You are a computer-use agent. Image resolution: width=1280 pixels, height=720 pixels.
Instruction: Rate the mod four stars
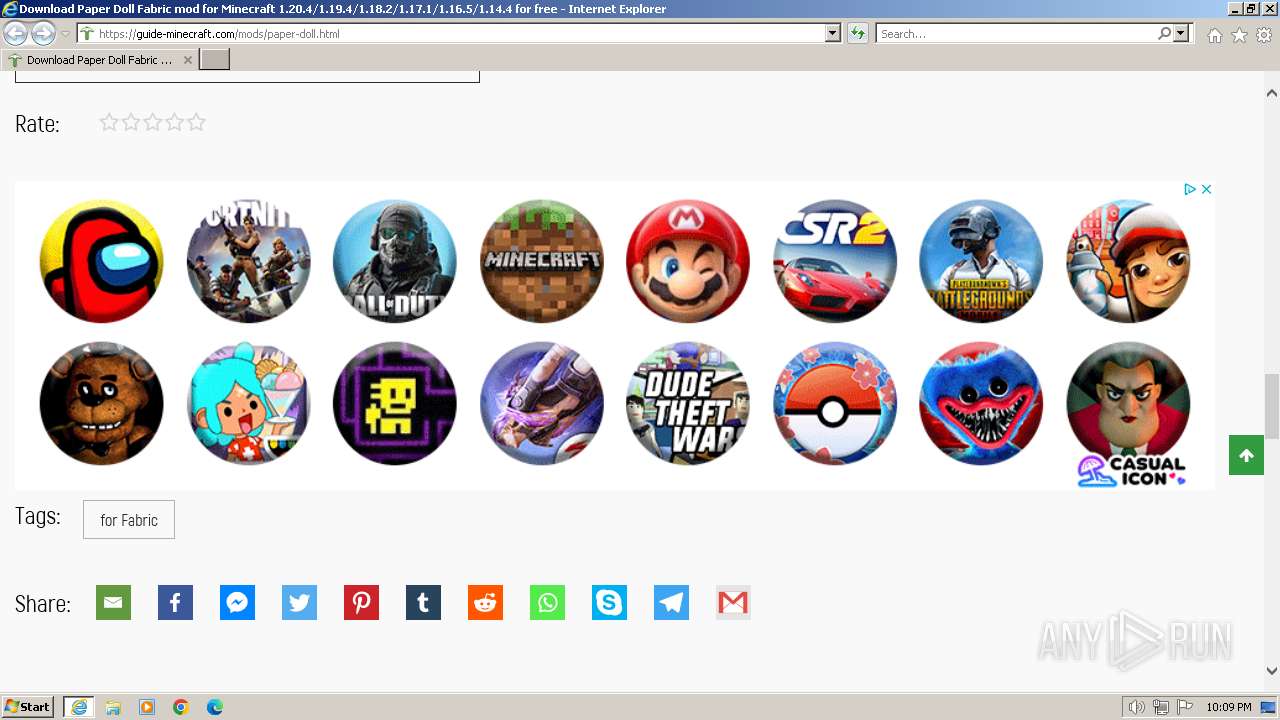pos(175,122)
